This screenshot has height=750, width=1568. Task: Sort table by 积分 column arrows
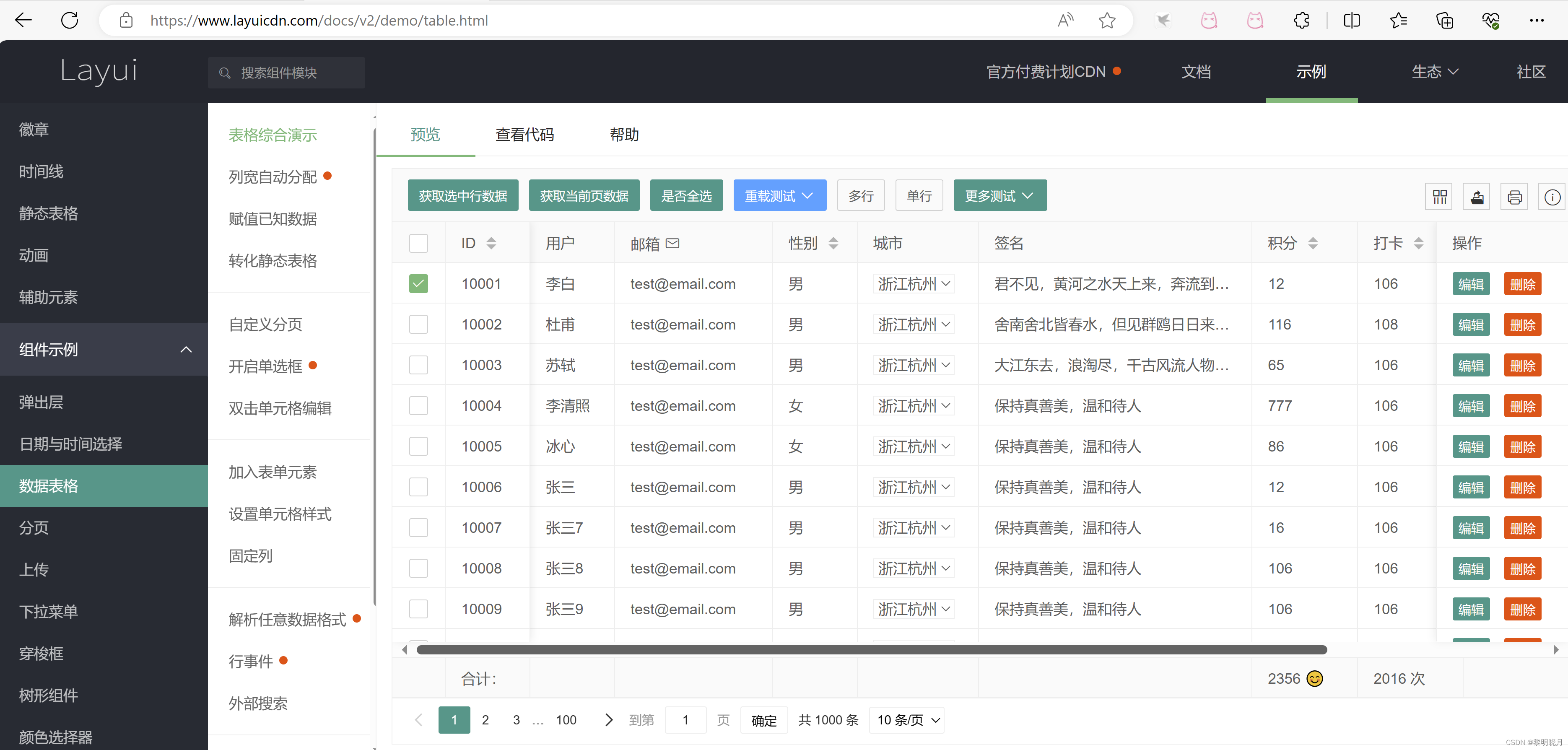pyautogui.click(x=1313, y=244)
